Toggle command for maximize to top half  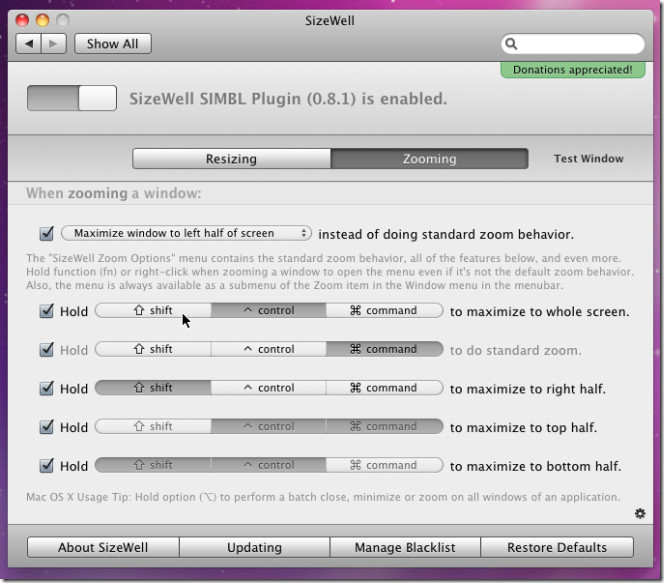click(x=385, y=426)
